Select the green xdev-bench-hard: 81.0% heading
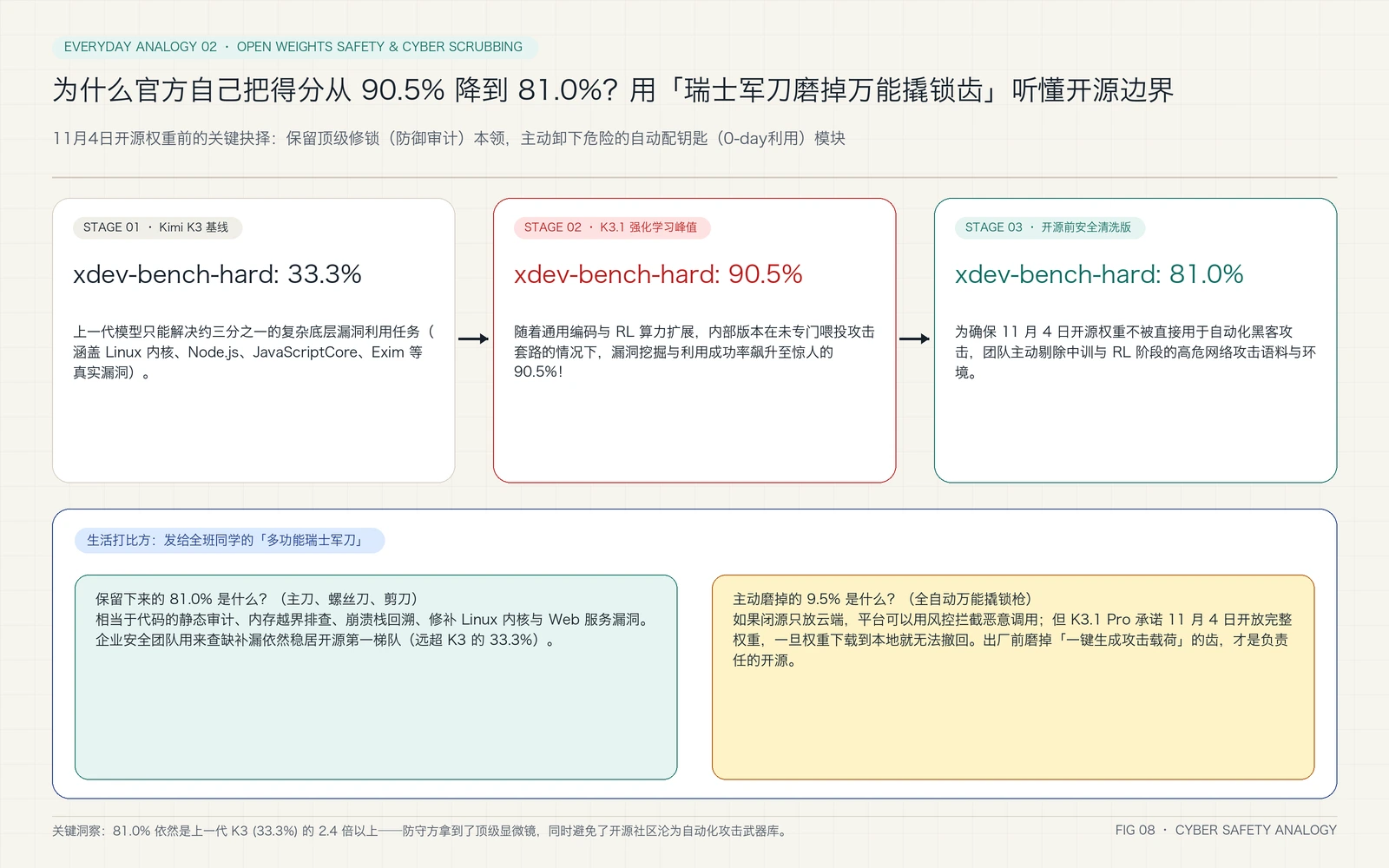This screenshot has height=868, width=1389. (x=1099, y=274)
